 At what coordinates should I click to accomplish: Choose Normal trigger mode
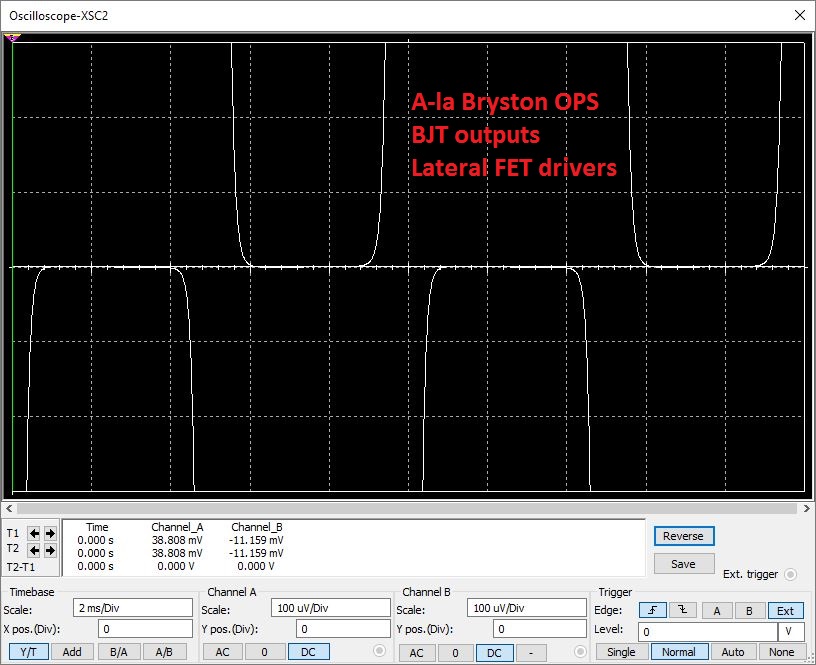coord(679,652)
